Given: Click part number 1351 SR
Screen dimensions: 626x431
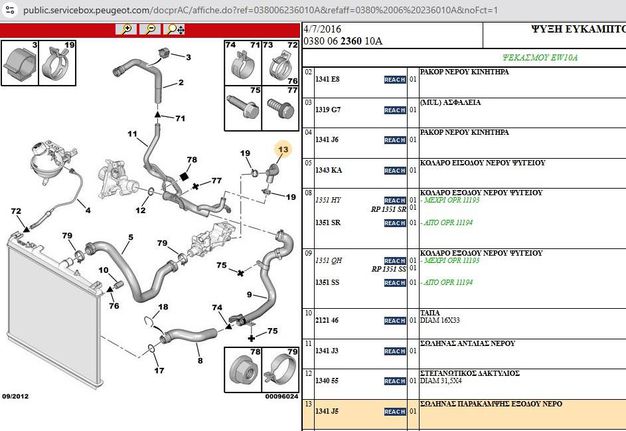Looking at the screenshot, I should click(328, 223).
